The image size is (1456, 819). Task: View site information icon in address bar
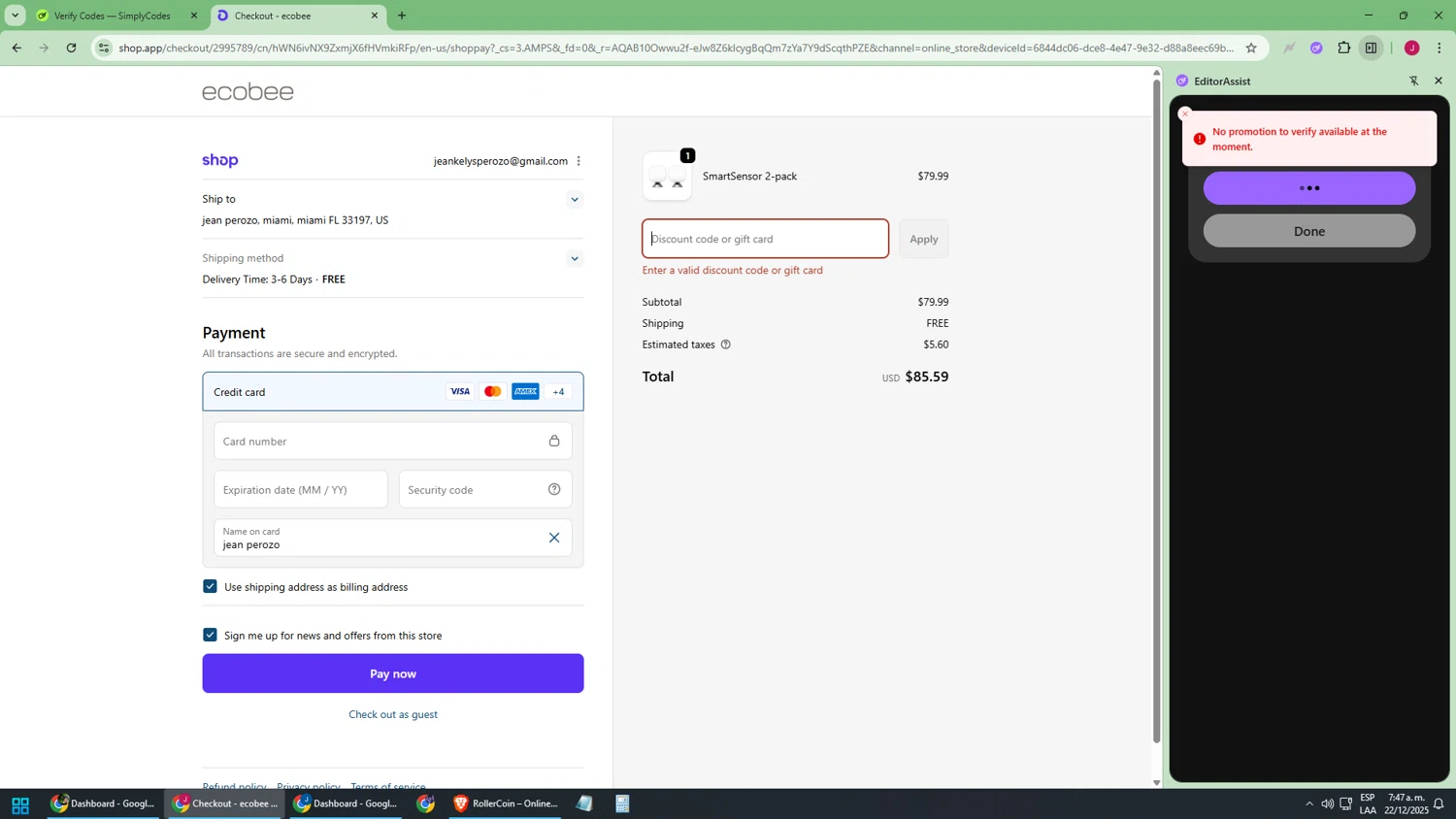pos(105,48)
